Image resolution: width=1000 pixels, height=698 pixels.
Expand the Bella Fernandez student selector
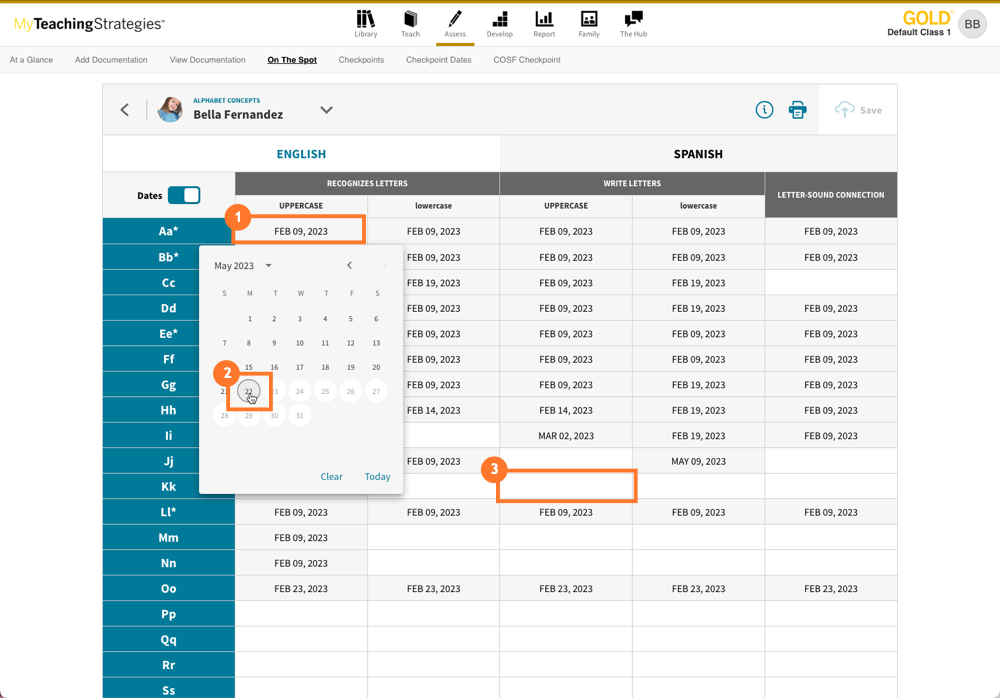326,110
